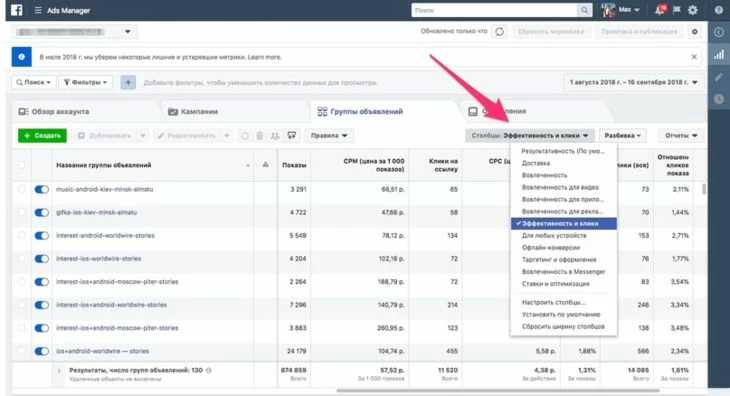Toggle off music-android-kiev-minsk-almatu ad set
The width and height of the screenshot is (730, 396).
pos(41,189)
